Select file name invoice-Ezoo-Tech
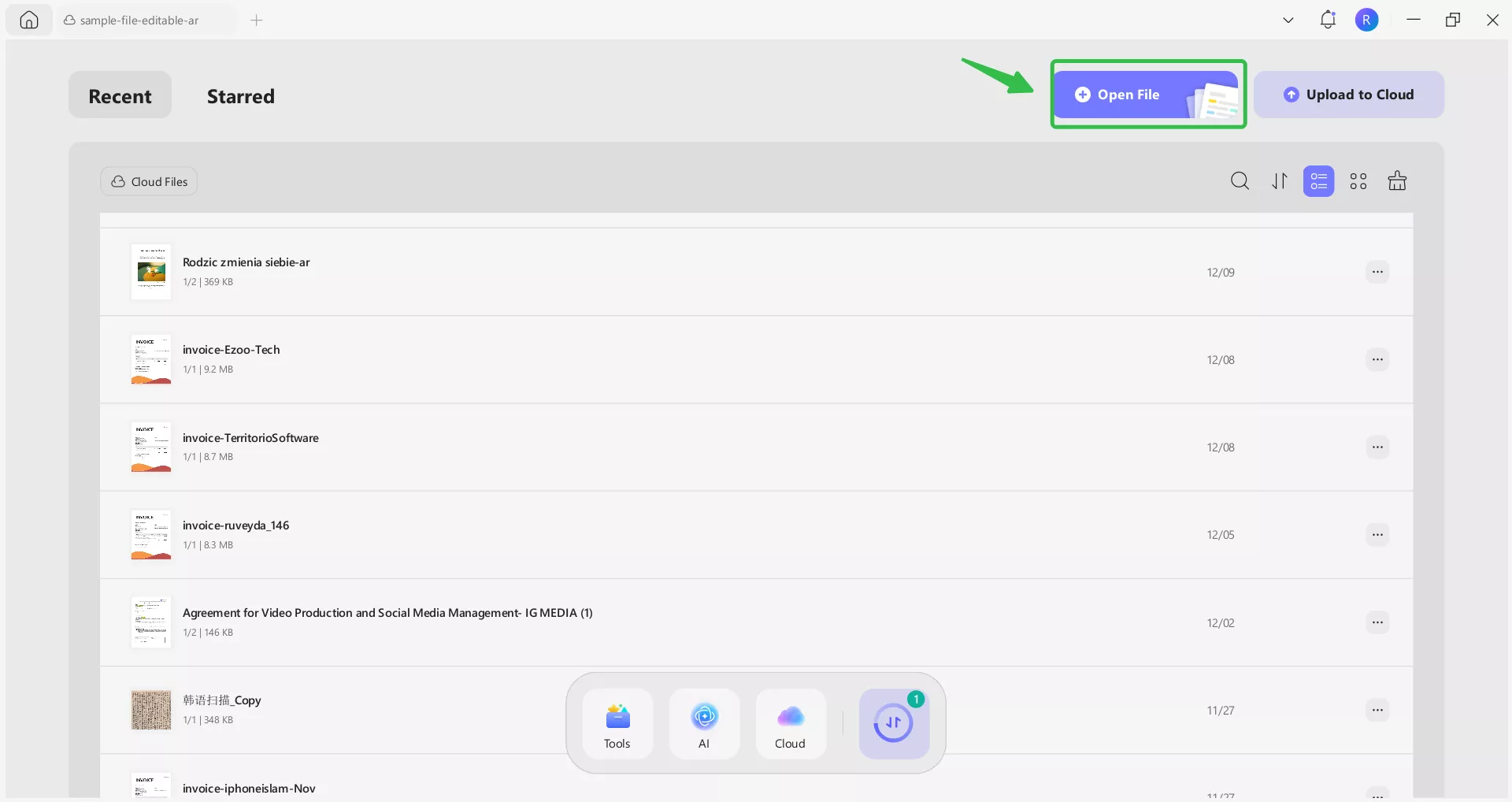The image size is (1512, 802). 232,350
